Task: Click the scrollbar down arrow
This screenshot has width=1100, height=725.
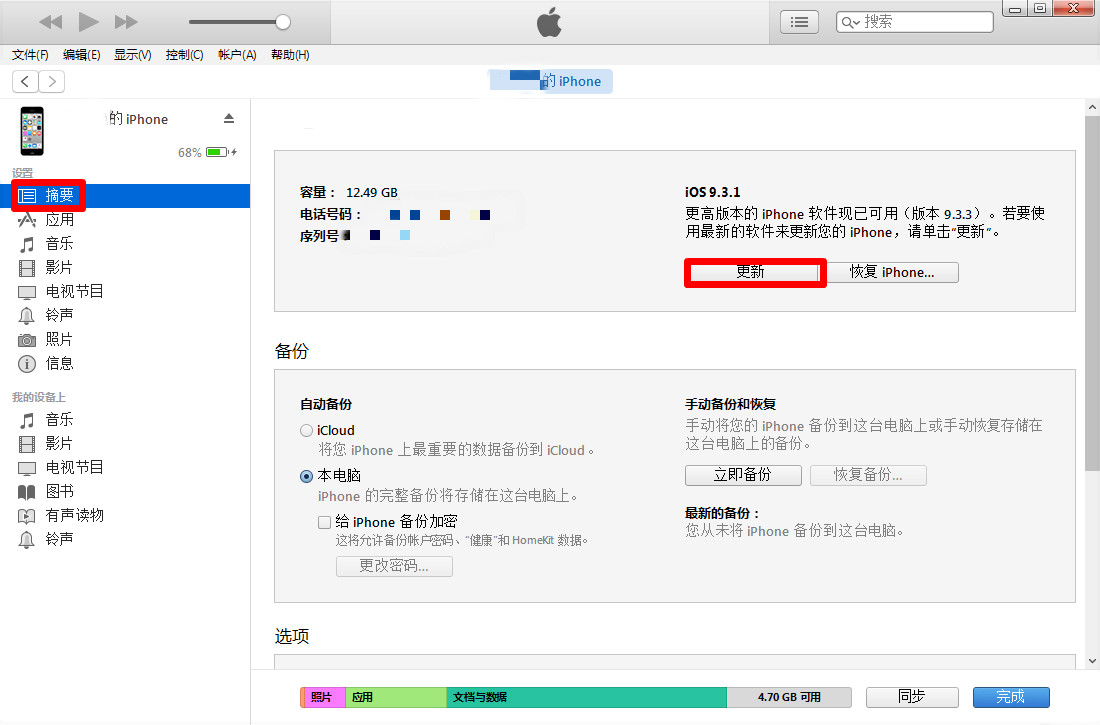Action: (x=1092, y=660)
